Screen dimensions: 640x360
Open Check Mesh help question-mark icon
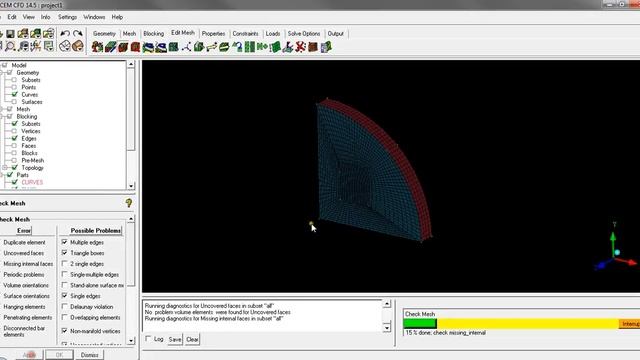pos(129,203)
